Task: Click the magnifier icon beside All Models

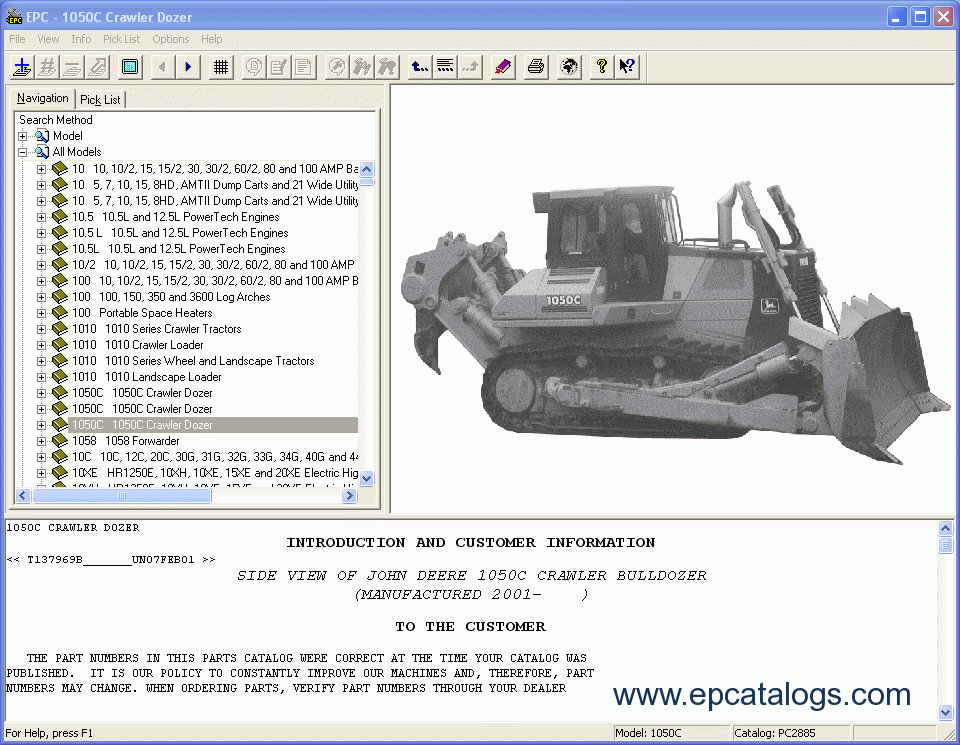Action: click(x=42, y=152)
